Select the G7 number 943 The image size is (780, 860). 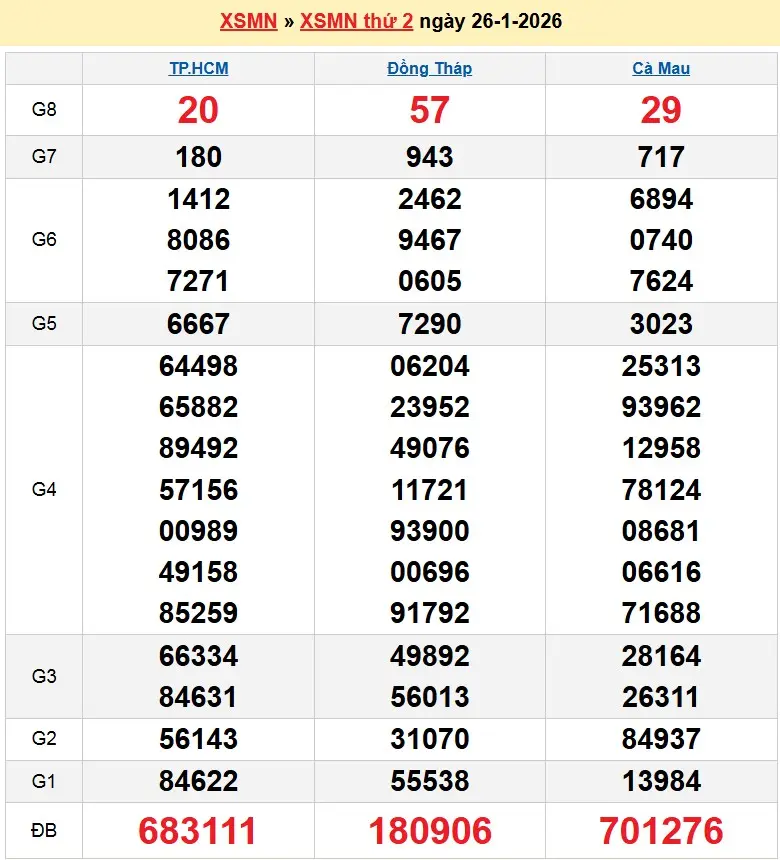[x=430, y=157]
